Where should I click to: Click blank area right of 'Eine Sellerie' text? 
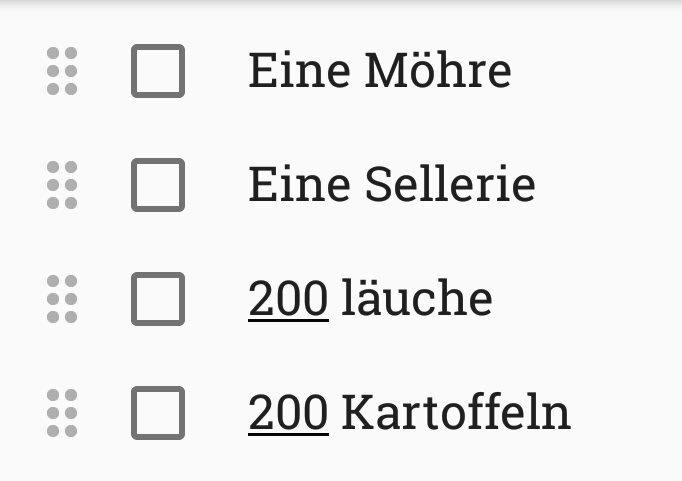[608, 185]
